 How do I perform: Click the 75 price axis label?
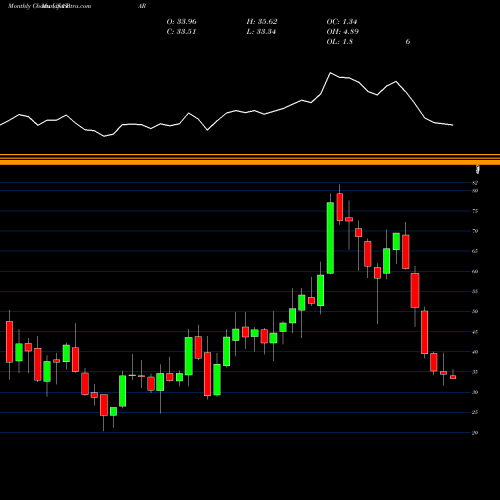pos(475,211)
